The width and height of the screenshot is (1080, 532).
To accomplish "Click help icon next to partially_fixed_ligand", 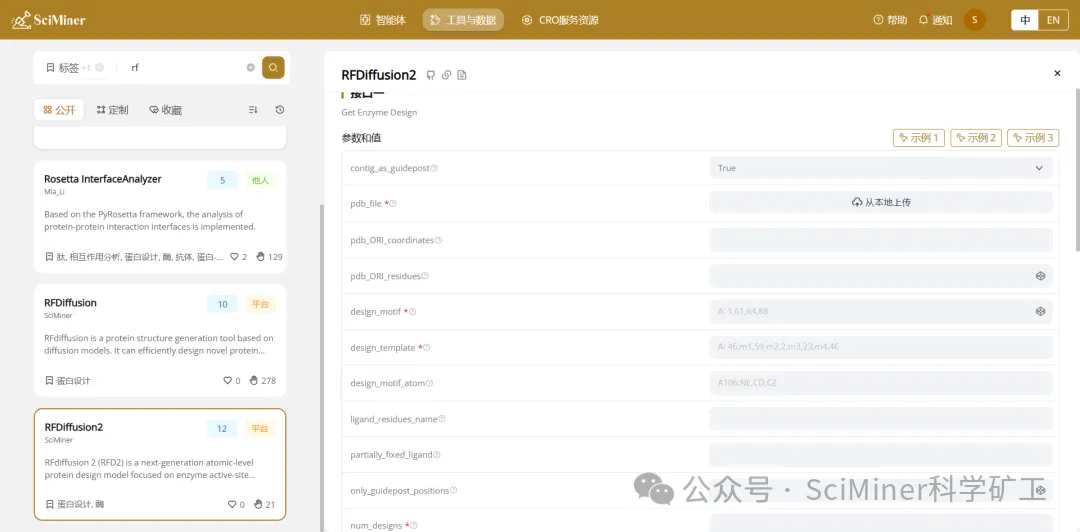I will click(437, 455).
